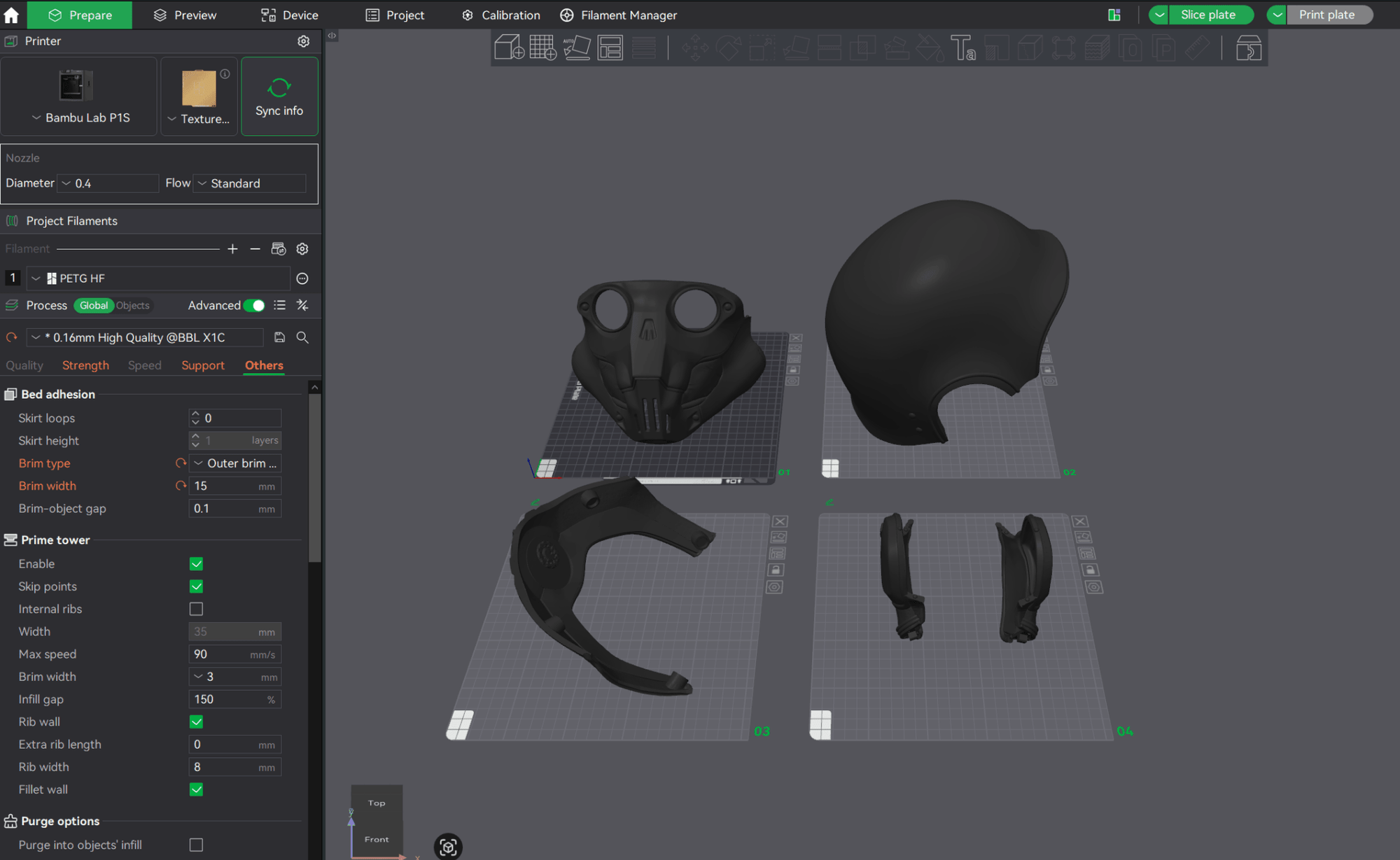Open the Support settings tab
Viewport: 1400px width, 860px height.
pos(203,365)
